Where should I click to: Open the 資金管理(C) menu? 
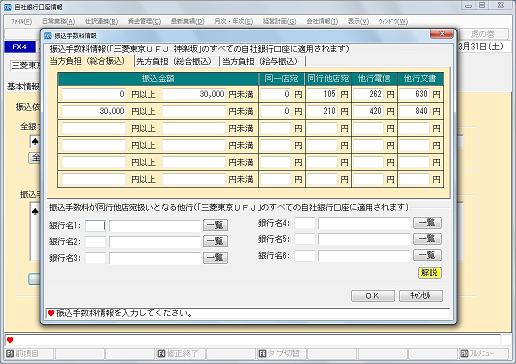point(144,21)
